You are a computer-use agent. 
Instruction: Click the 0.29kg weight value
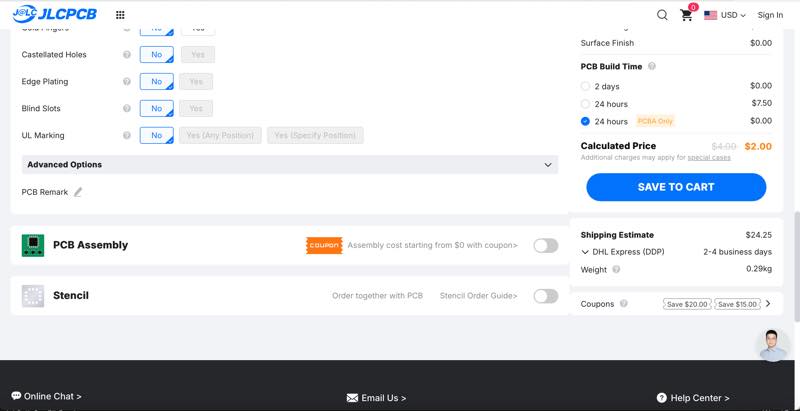point(759,269)
